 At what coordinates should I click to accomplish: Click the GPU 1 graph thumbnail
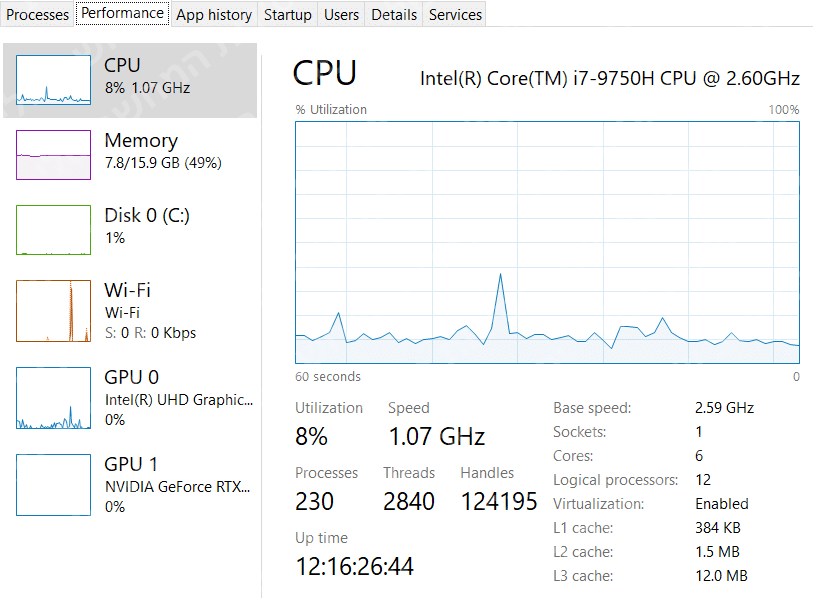coord(53,485)
